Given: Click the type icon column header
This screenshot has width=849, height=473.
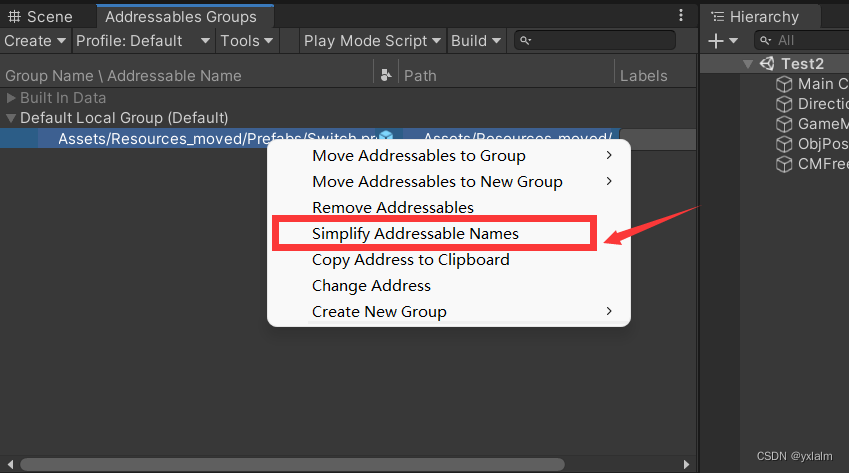Looking at the screenshot, I should pos(386,76).
